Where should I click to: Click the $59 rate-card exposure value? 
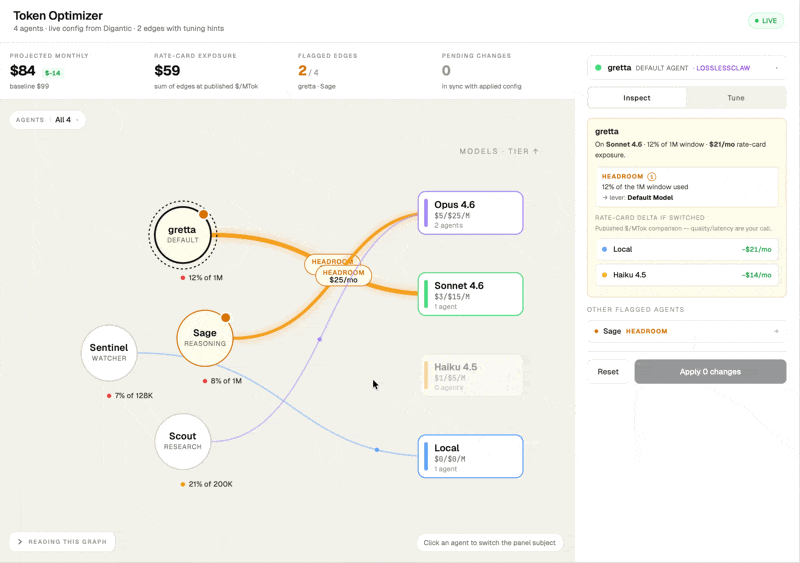coord(167,70)
